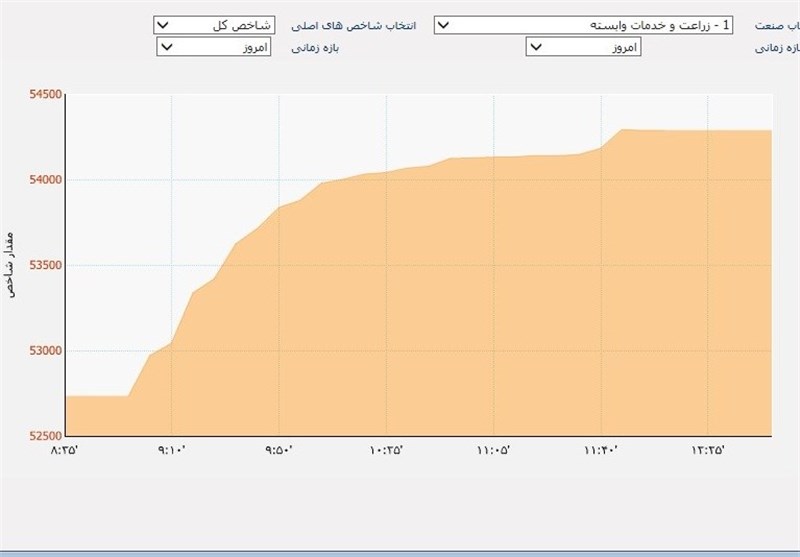
Task: Select the 54500 value on the Y-axis
Action: pos(43,95)
